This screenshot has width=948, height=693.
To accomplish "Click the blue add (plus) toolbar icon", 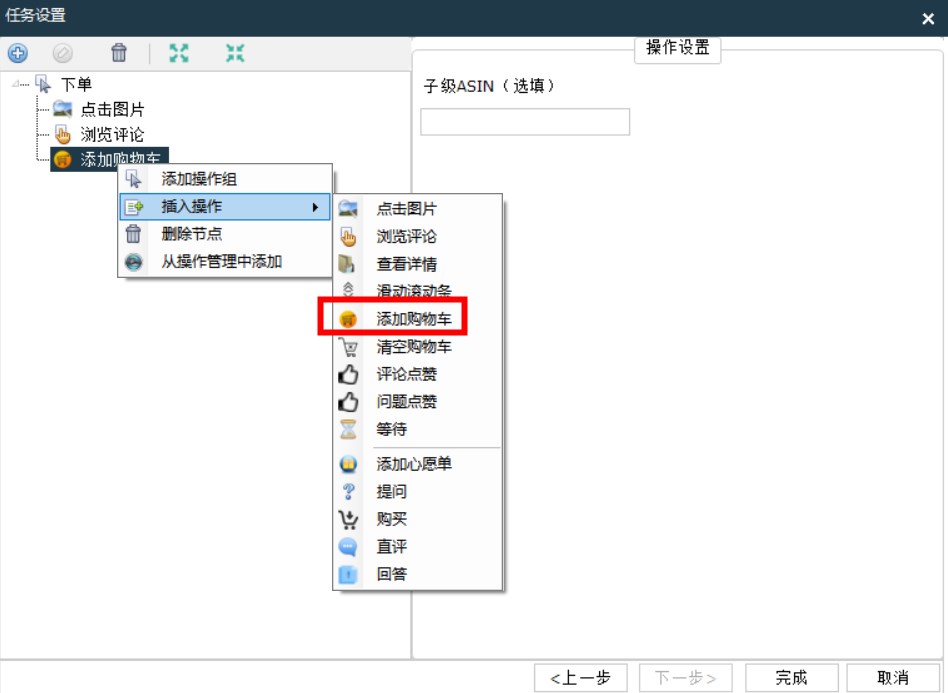I will [x=18, y=53].
